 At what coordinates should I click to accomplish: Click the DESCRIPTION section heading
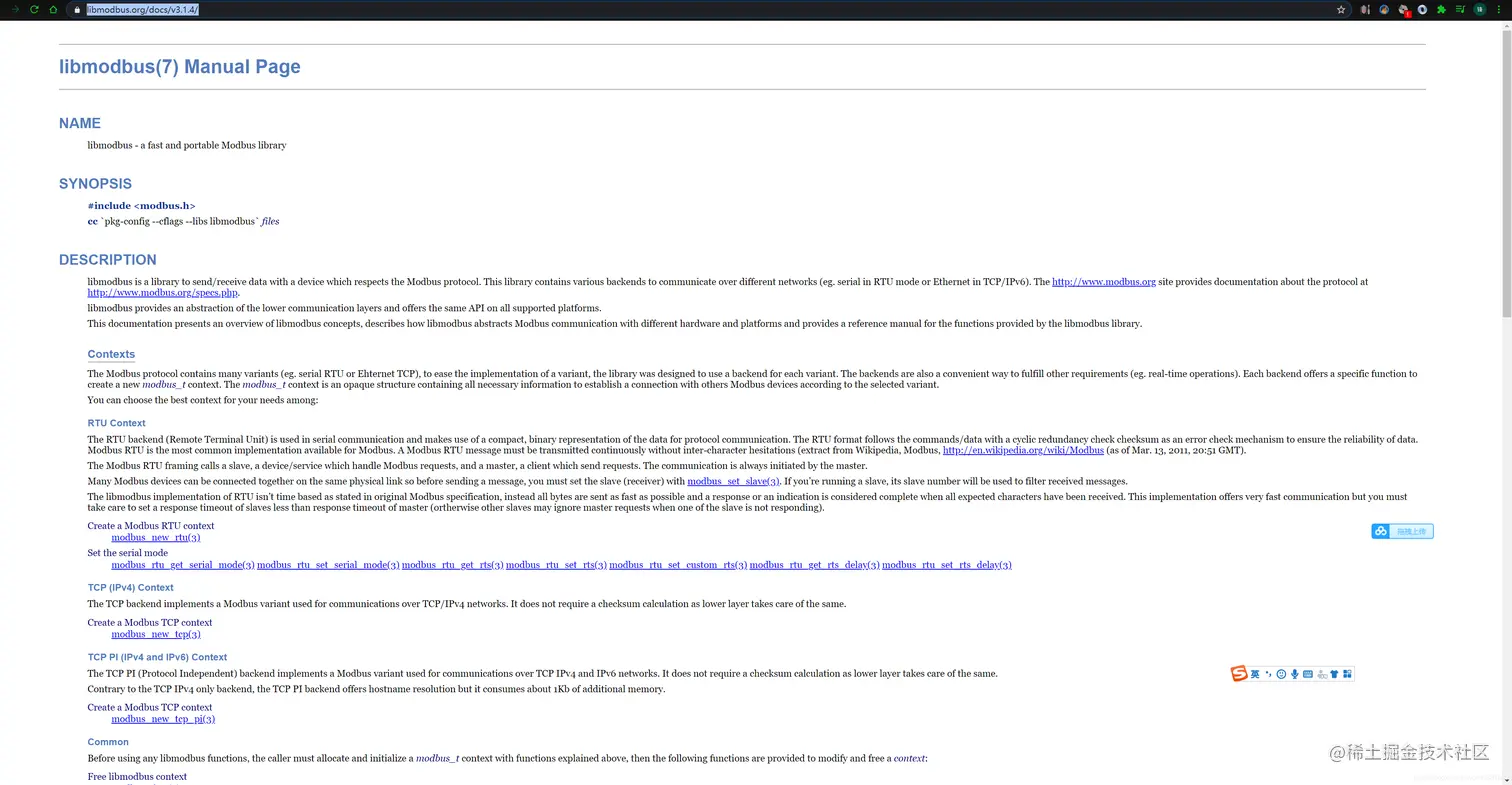click(x=108, y=260)
